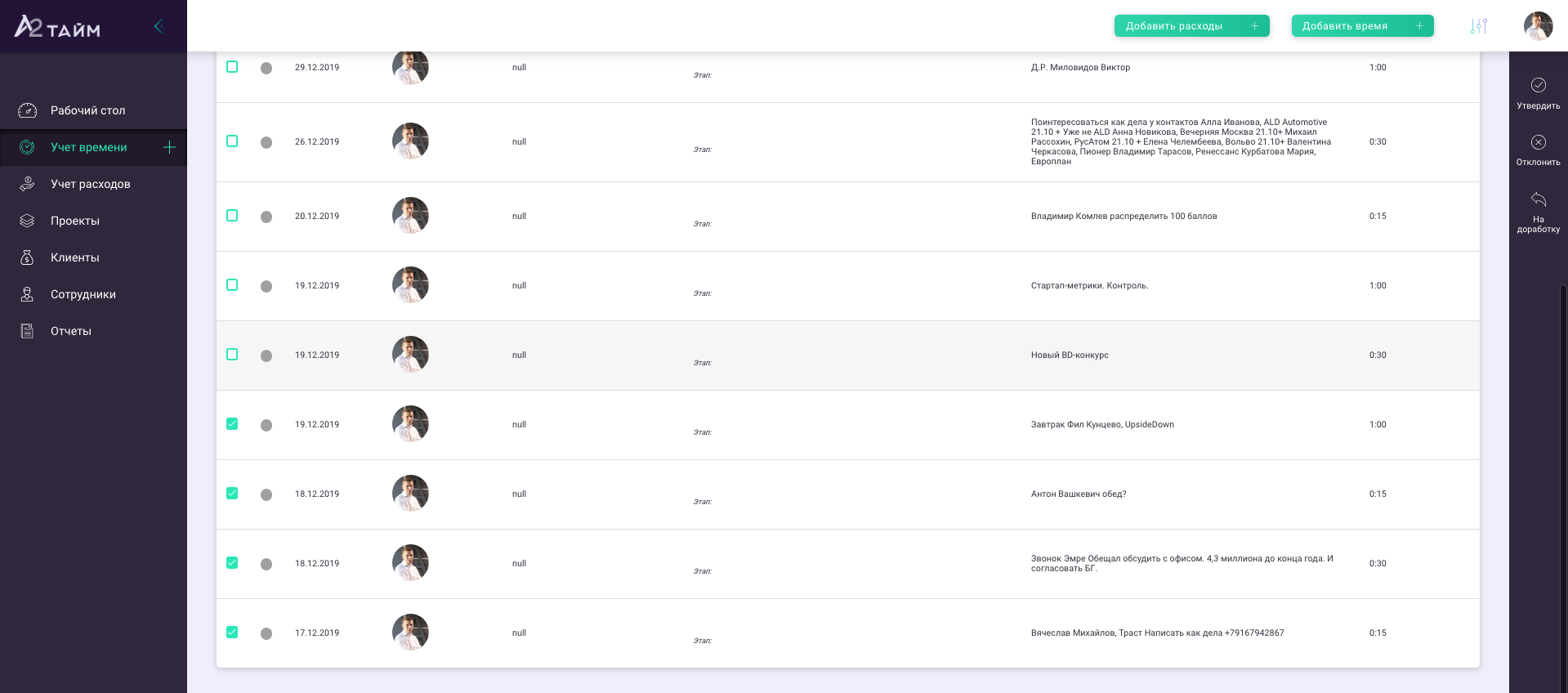Click the Рабочий стол dashboard gauge icon
Viewport: 1568px width, 693px height.
[x=28, y=110]
